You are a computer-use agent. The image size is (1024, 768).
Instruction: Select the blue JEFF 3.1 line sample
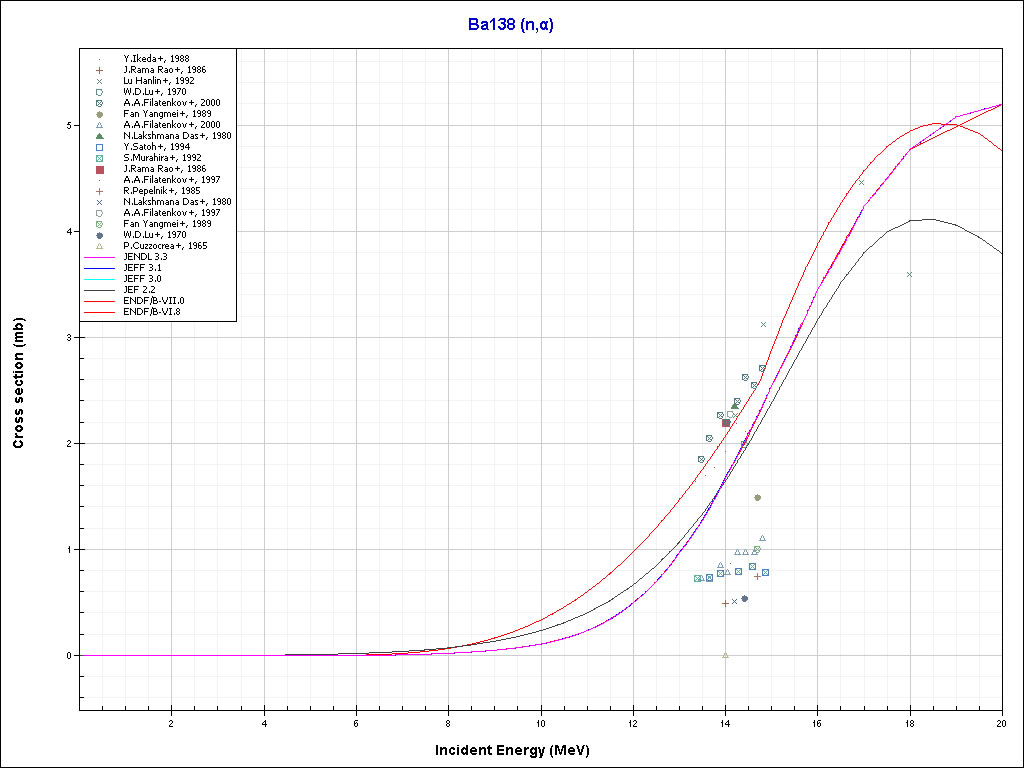pyautogui.click(x=99, y=268)
